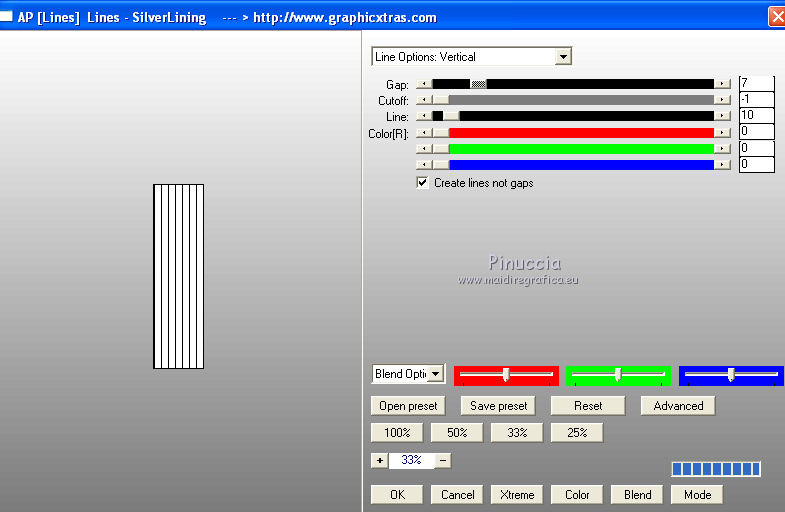This screenshot has height=512, width=785.
Task: Click the Reset button
Action: tap(588, 405)
